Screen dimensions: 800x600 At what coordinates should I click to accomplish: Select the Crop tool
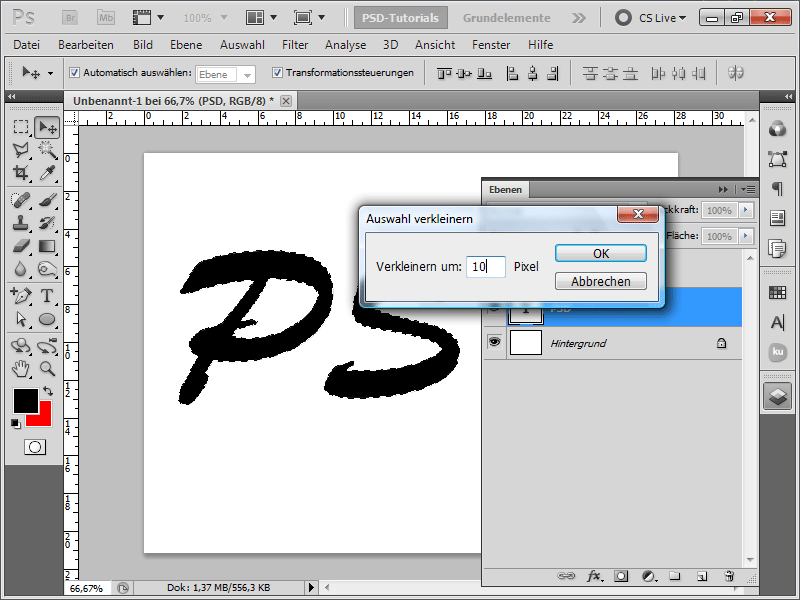[x=20, y=173]
